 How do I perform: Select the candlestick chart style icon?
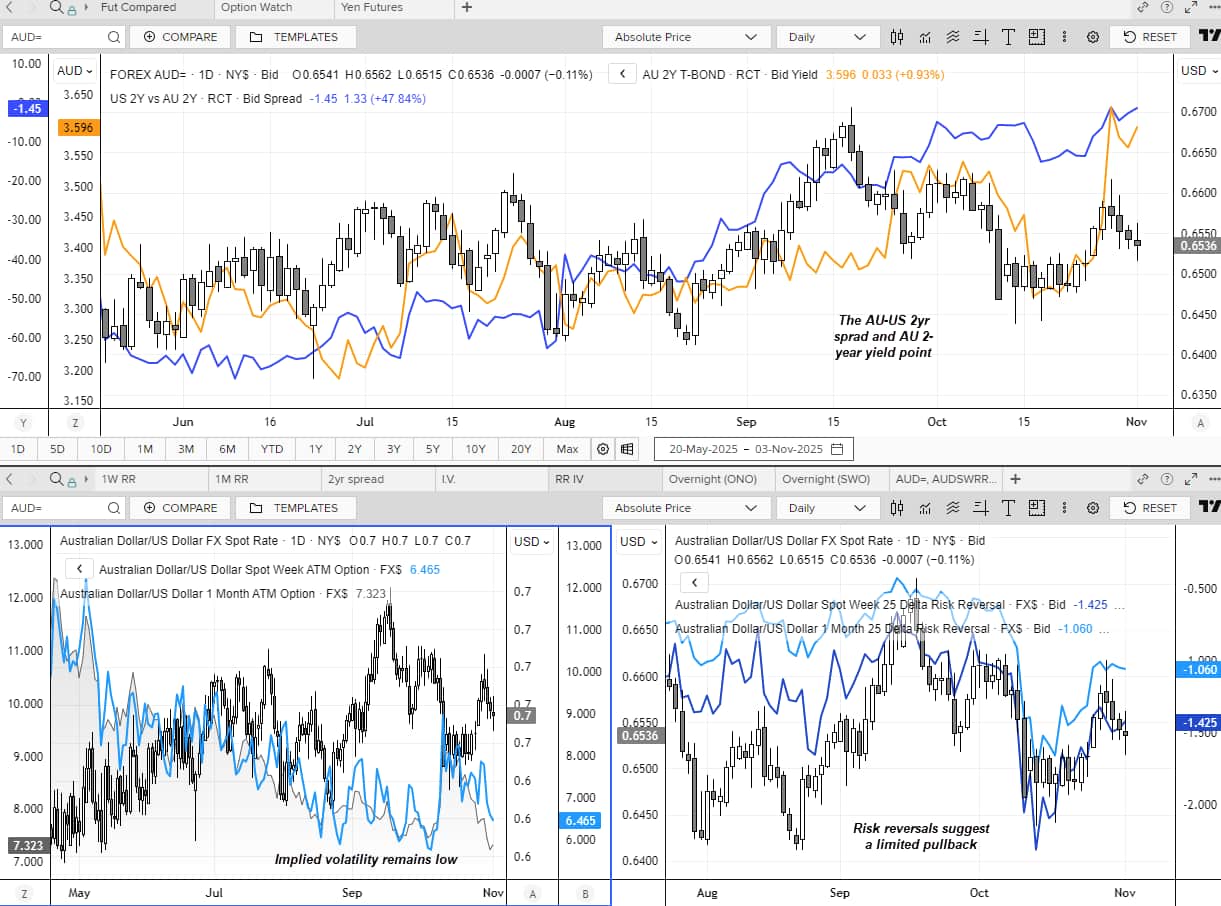coord(897,37)
